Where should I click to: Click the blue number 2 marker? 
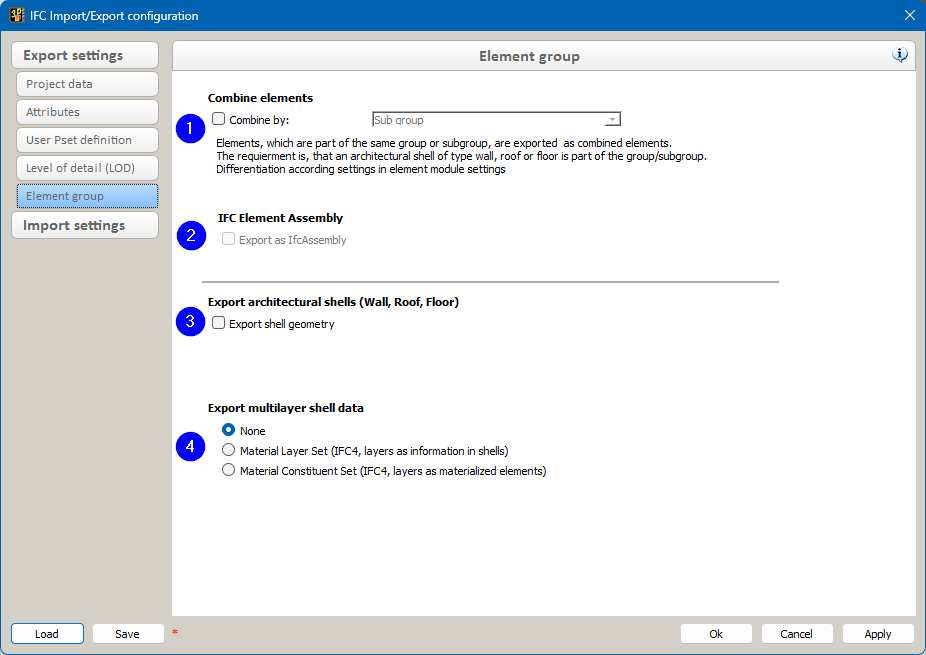(x=190, y=236)
